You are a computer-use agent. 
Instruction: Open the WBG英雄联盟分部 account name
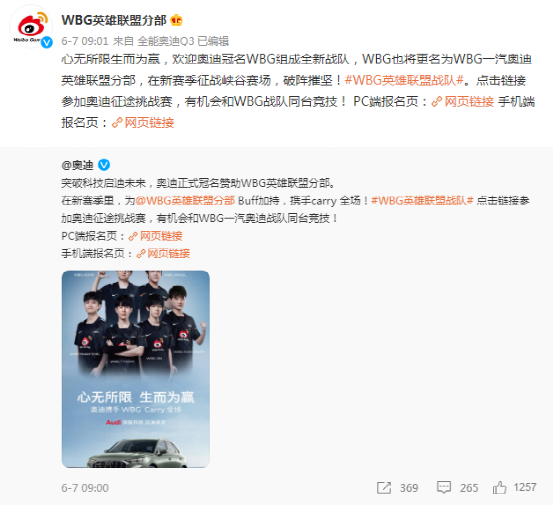point(114,20)
